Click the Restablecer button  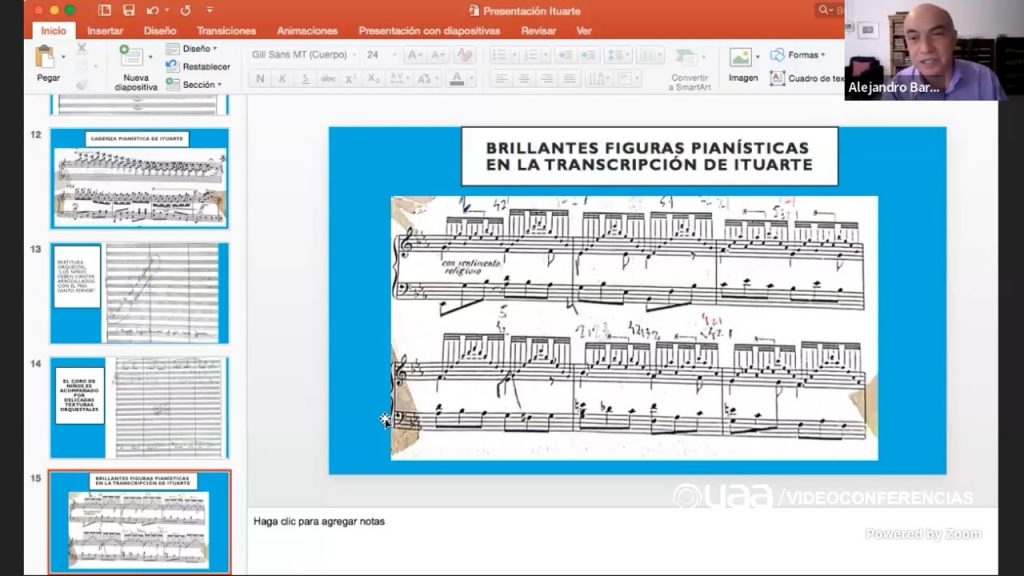[x=198, y=67]
